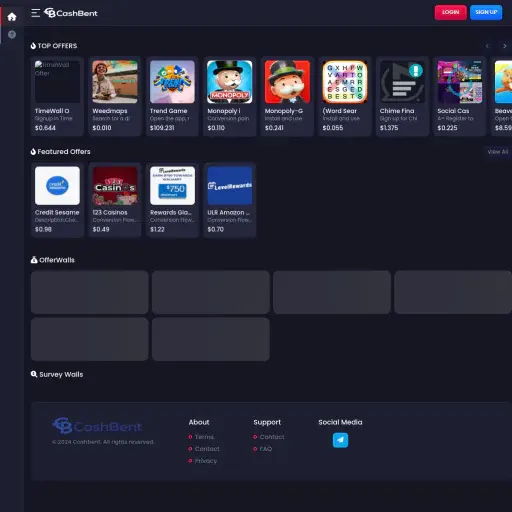Go to next Top Offers with right arrow
The image size is (512, 512).
click(504, 46)
